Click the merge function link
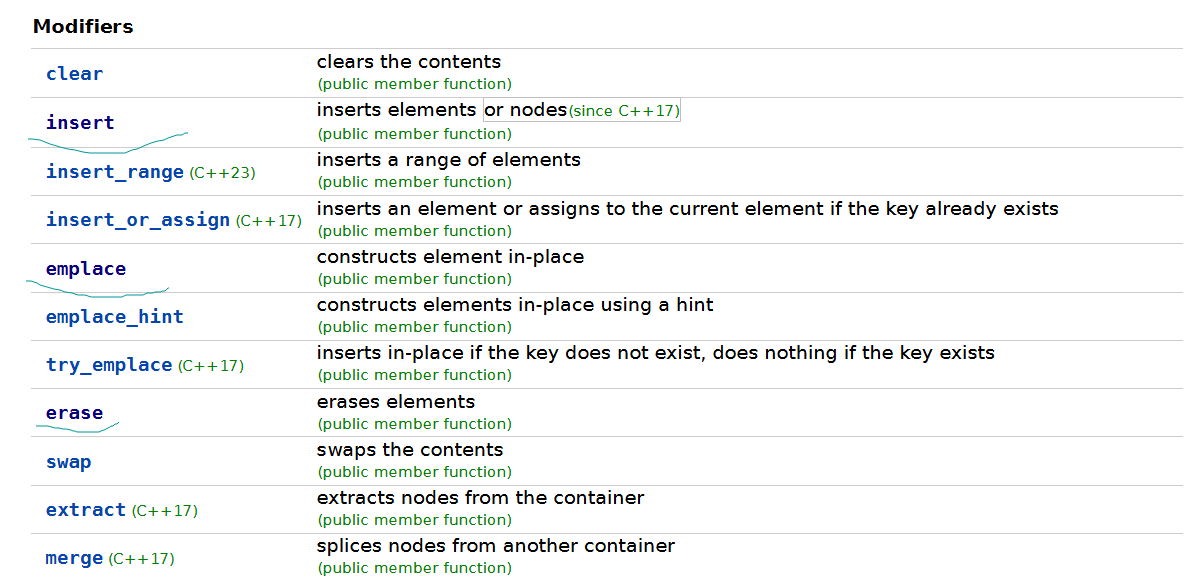Viewport: 1198px width, 577px height. point(74,558)
